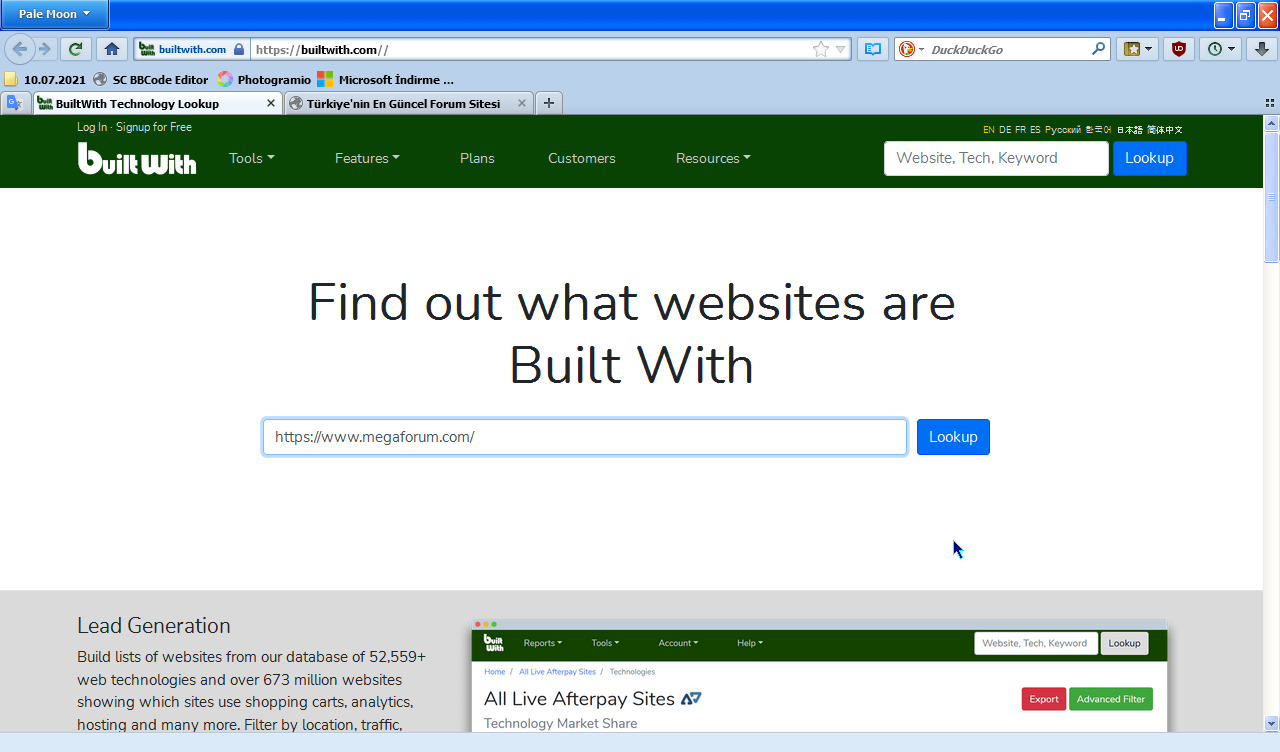Switch site language to DE
The height and width of the screenshot is (752, 1280).
pyautogui.click(x=1005, y=130)
